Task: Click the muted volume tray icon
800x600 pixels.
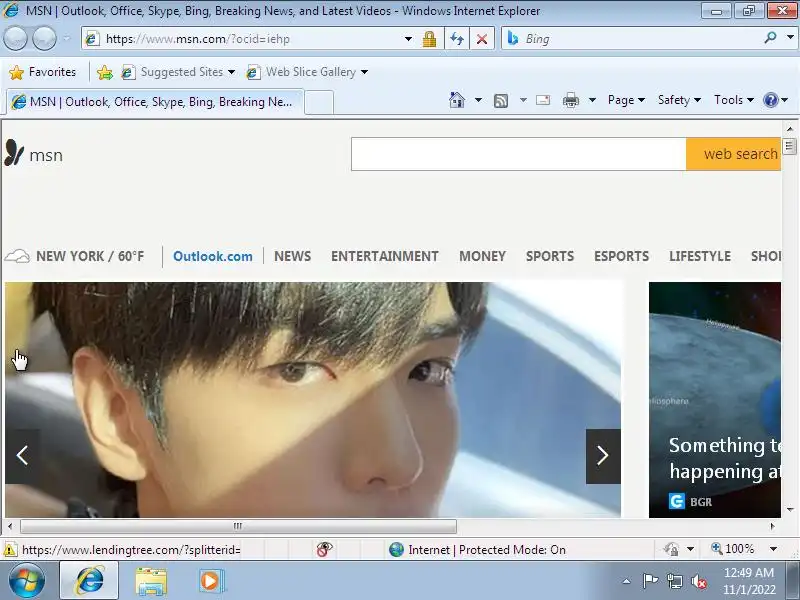Action: coord(699,581)
